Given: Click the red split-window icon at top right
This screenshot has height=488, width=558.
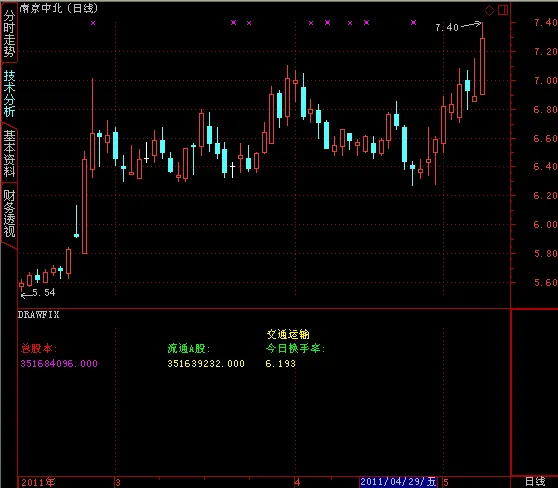Looking at the screenshot, I should point(503,10).
